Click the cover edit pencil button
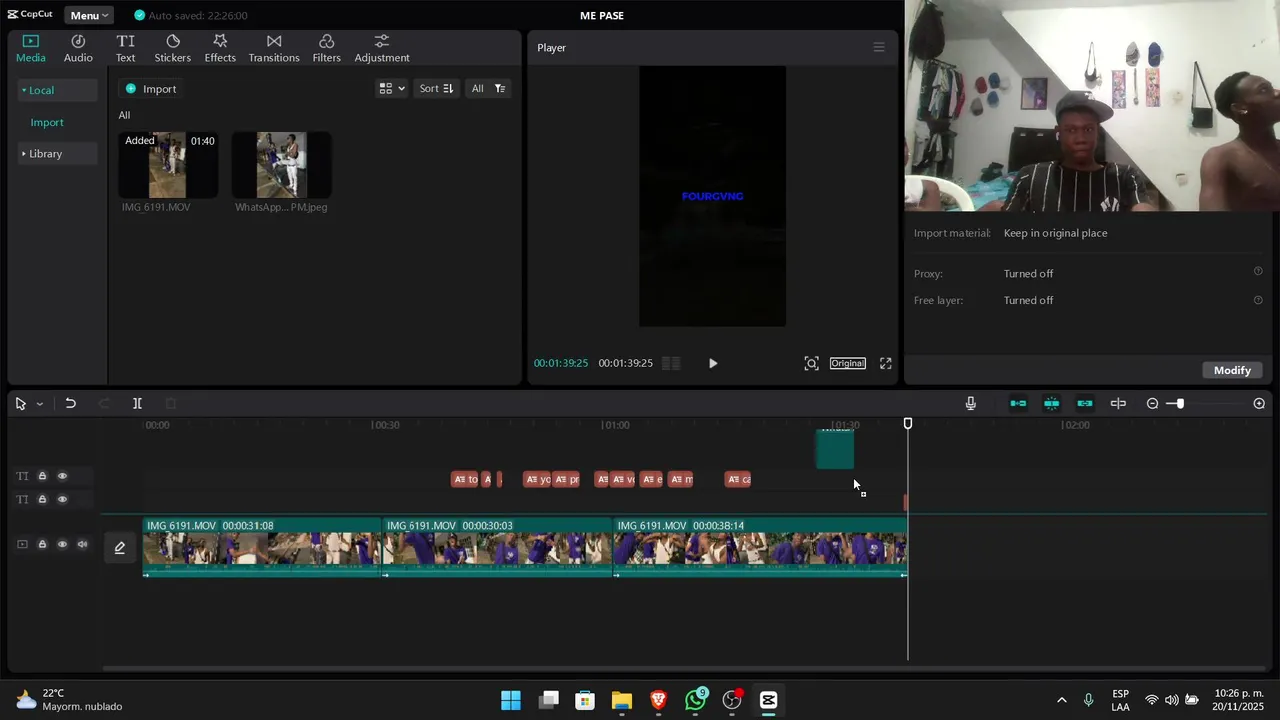The width and height of the screenshot is (1280, 720). coord(119,547)
